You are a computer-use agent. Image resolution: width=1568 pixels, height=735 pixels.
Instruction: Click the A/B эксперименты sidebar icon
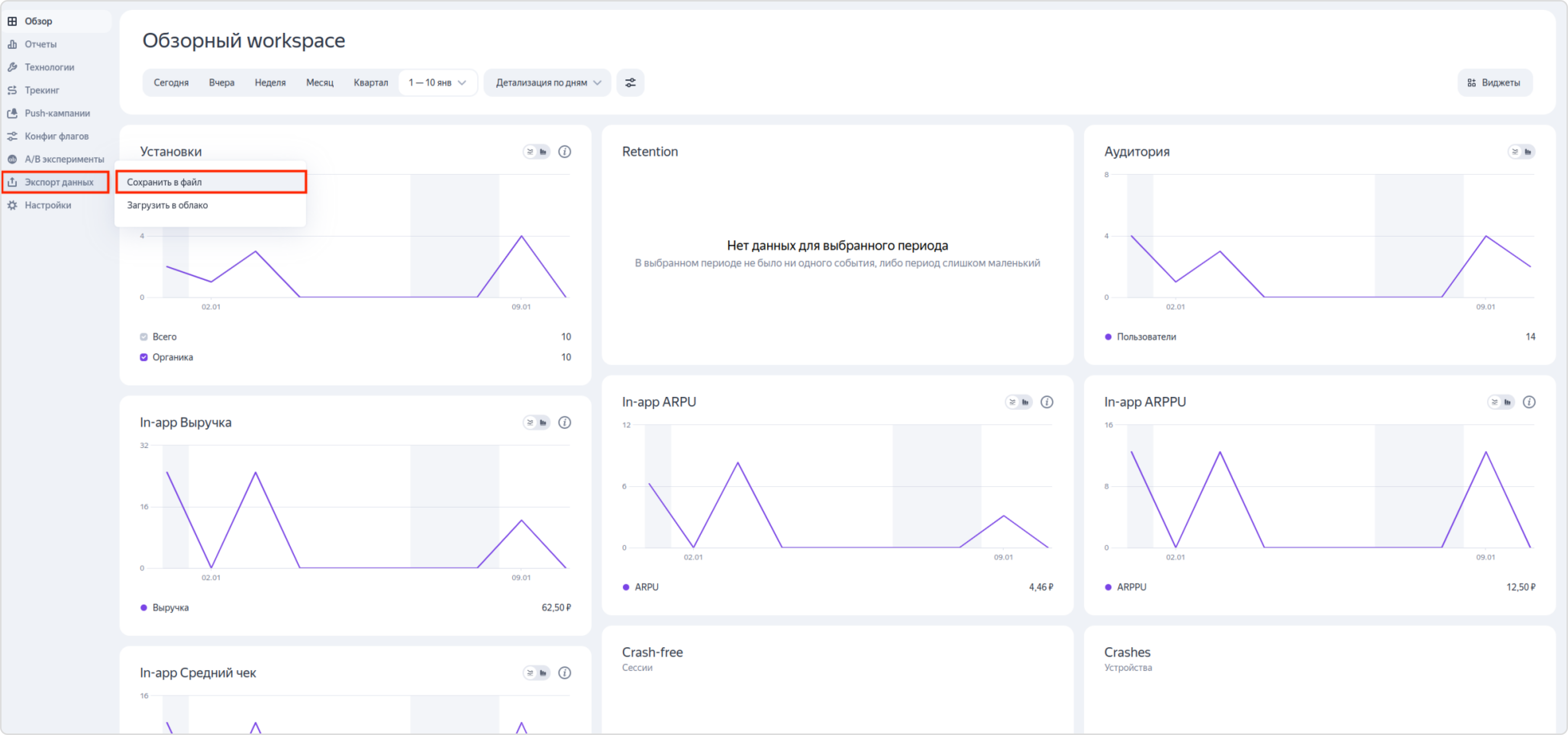pyautogui.click(x=12, y=160)
